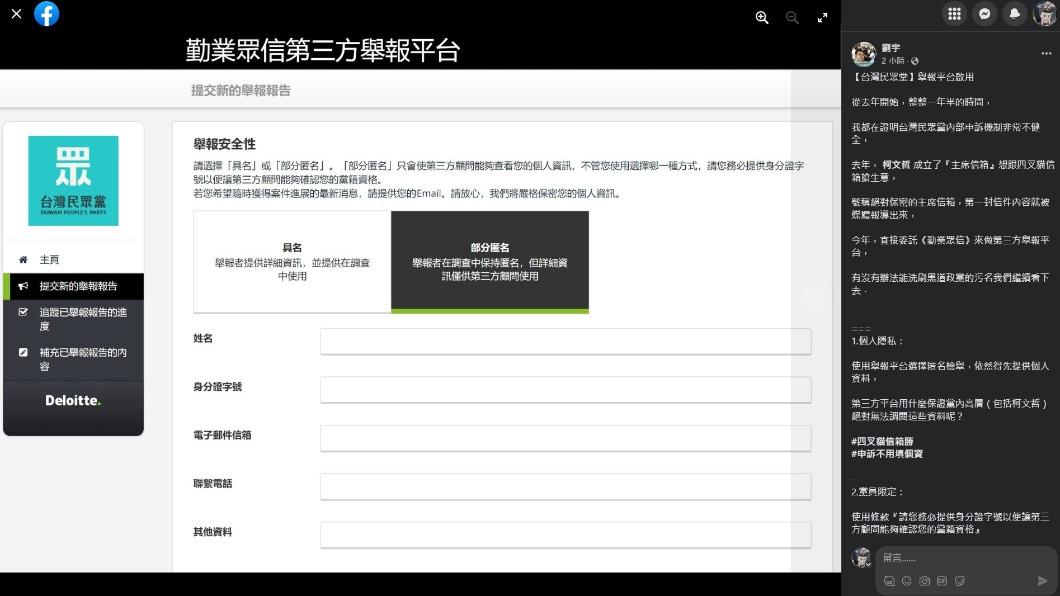
Task: Open the 主頁 home sidebar item
Action: tap(73, 259)
